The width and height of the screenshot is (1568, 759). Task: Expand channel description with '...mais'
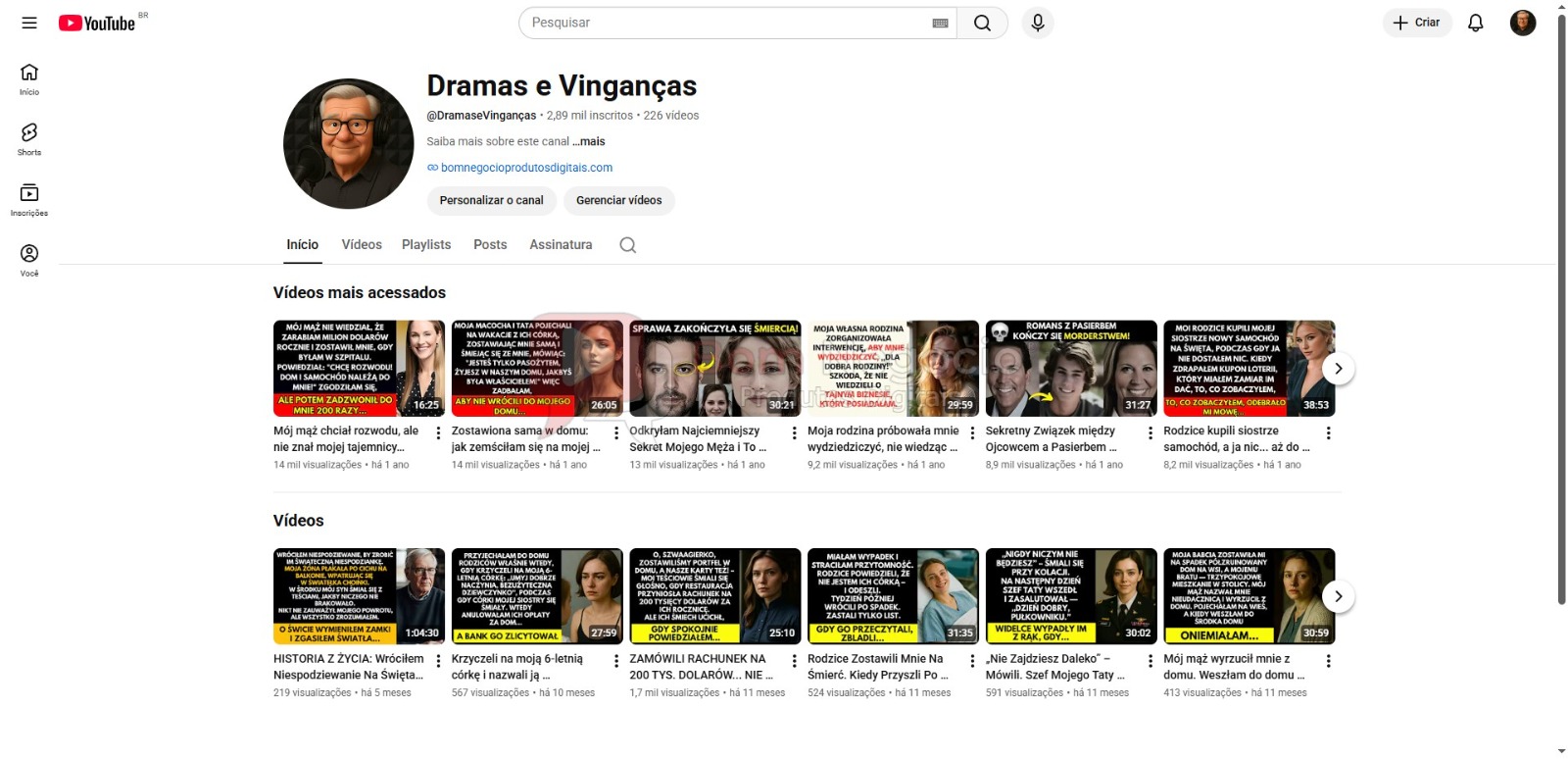click(x=589, y=141)
